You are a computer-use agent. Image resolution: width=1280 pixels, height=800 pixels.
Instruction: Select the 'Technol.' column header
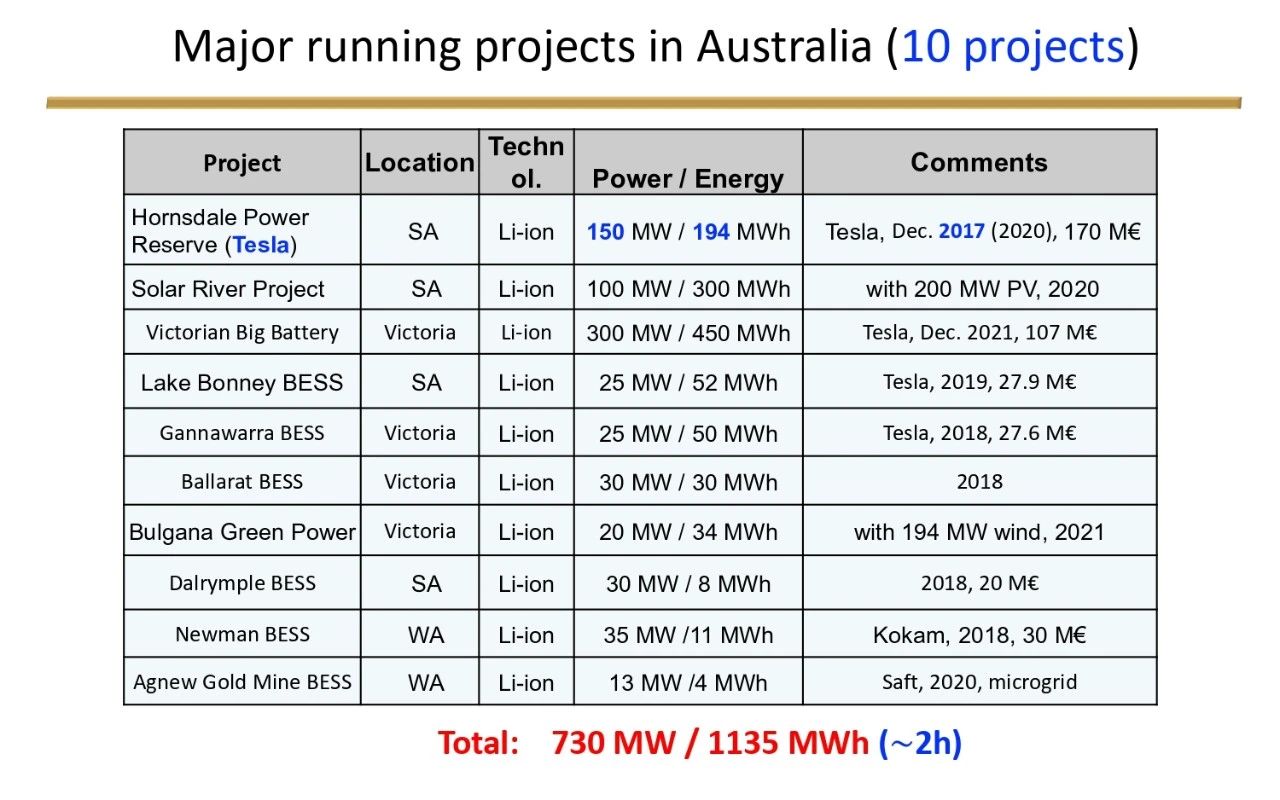[526, 162]
